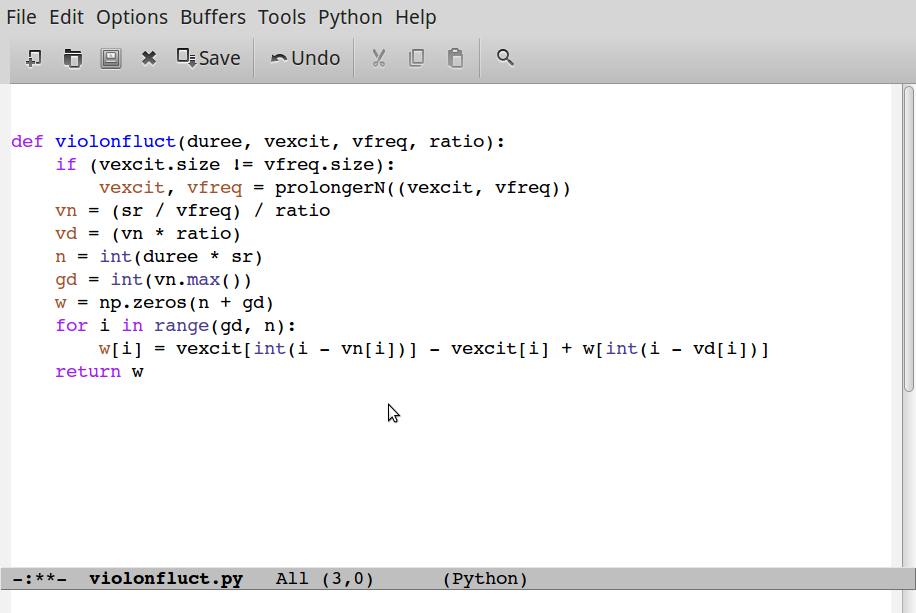
Task: Expand the Buffers menu list
Action: click(x=213, y=17)
